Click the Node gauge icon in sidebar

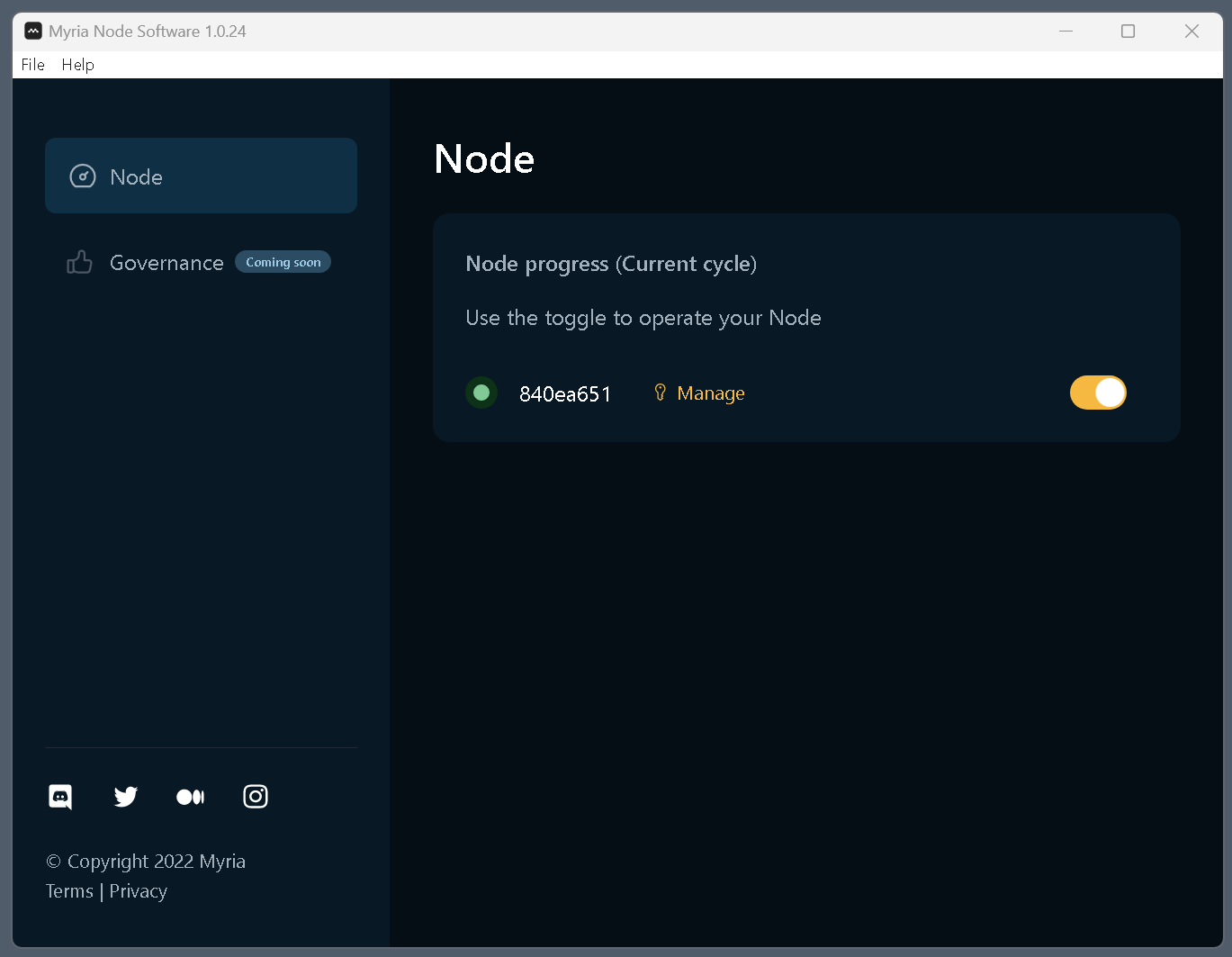[83, 176]
